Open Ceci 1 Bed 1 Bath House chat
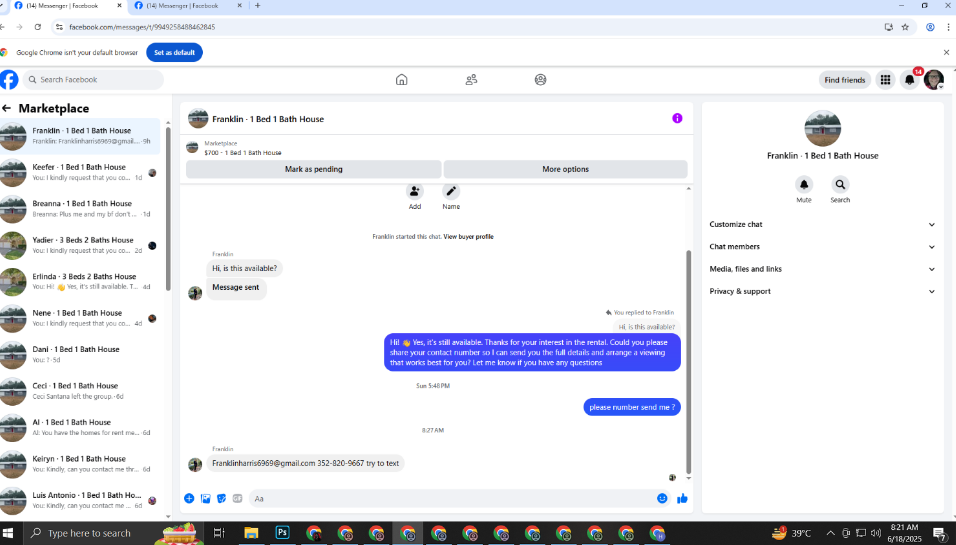 (80, 391)
